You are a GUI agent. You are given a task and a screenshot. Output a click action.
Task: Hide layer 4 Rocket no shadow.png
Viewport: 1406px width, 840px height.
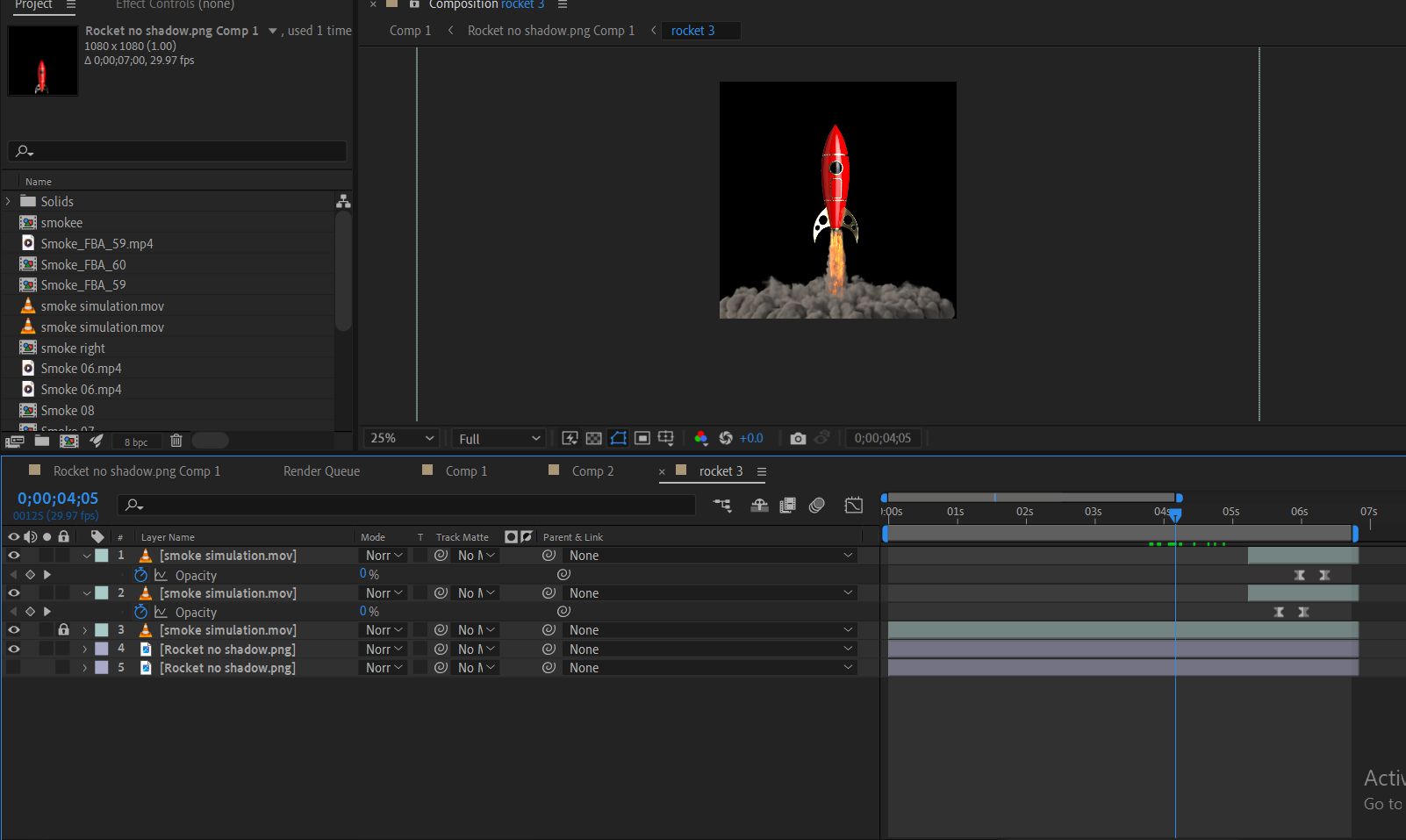coord(14,649)
